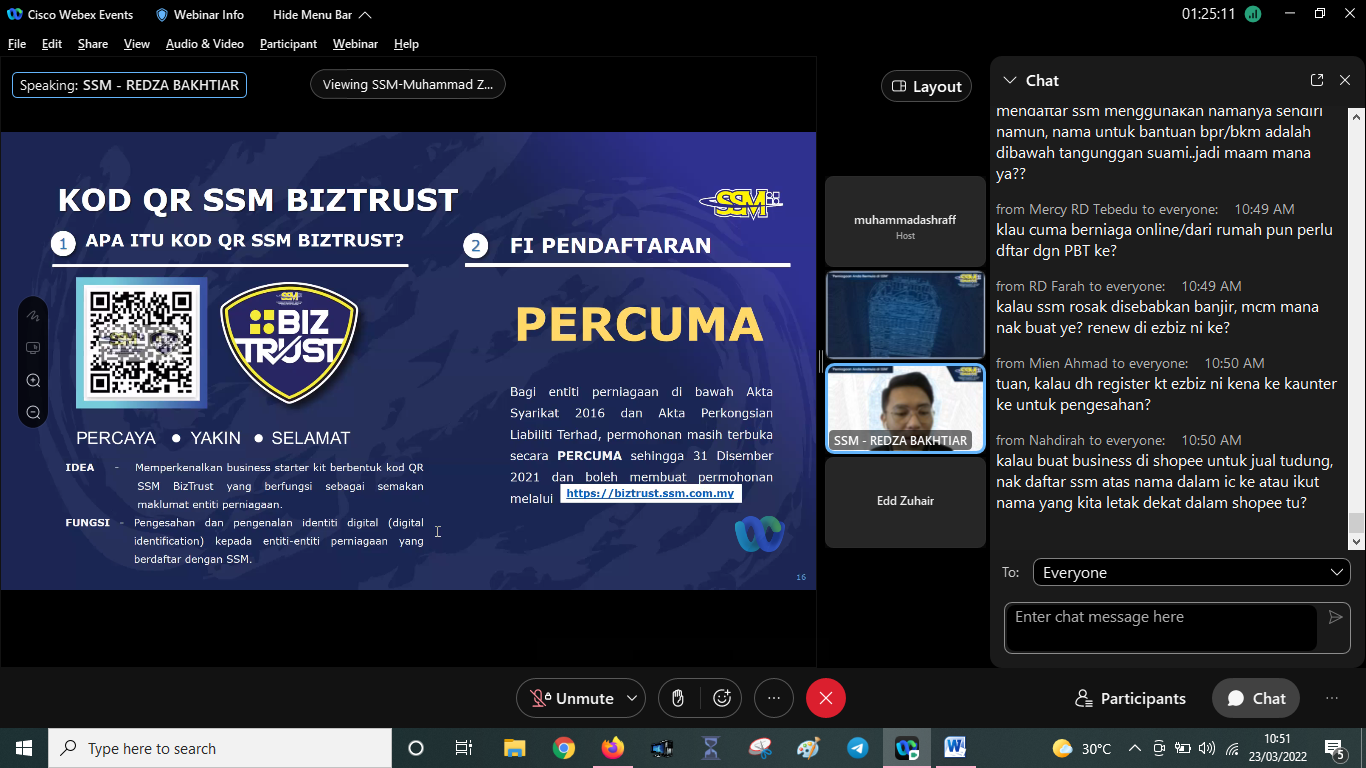
Task: Click the zoom in magnifier icon
Action: (33, 381)
